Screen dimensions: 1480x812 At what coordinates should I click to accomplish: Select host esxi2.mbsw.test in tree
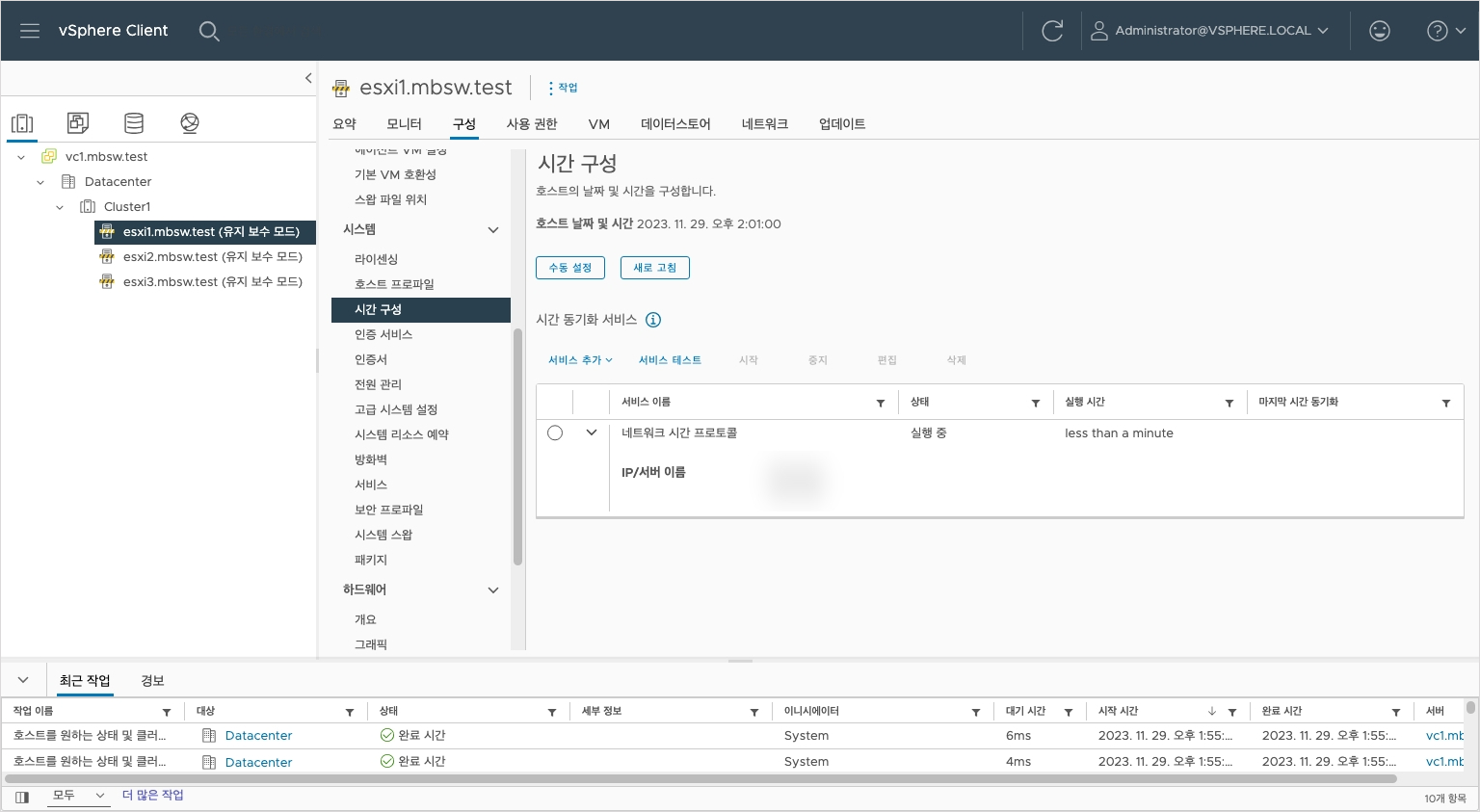(212, 257)
